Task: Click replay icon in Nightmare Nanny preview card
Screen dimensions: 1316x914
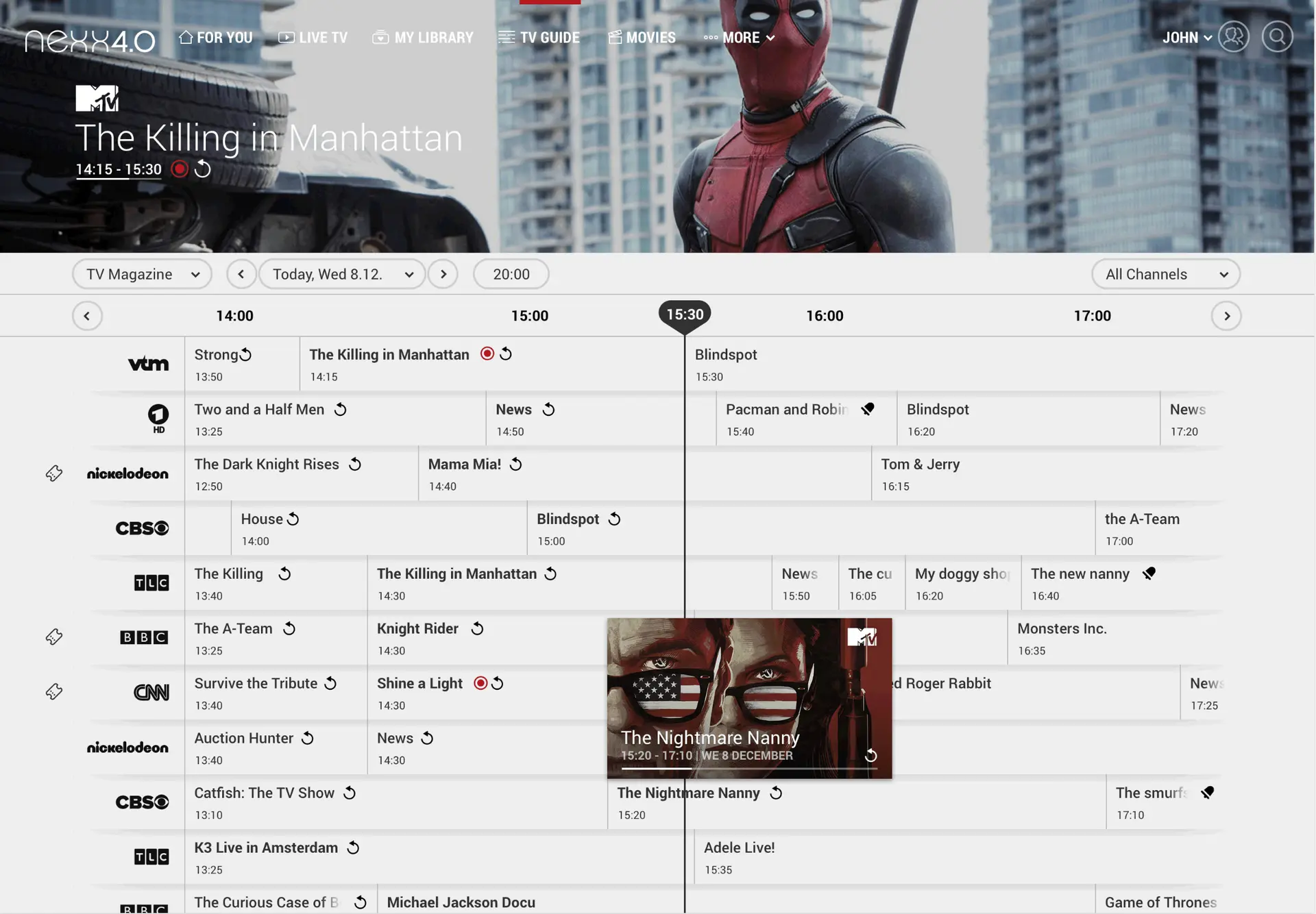Action: tap(870, 755)
